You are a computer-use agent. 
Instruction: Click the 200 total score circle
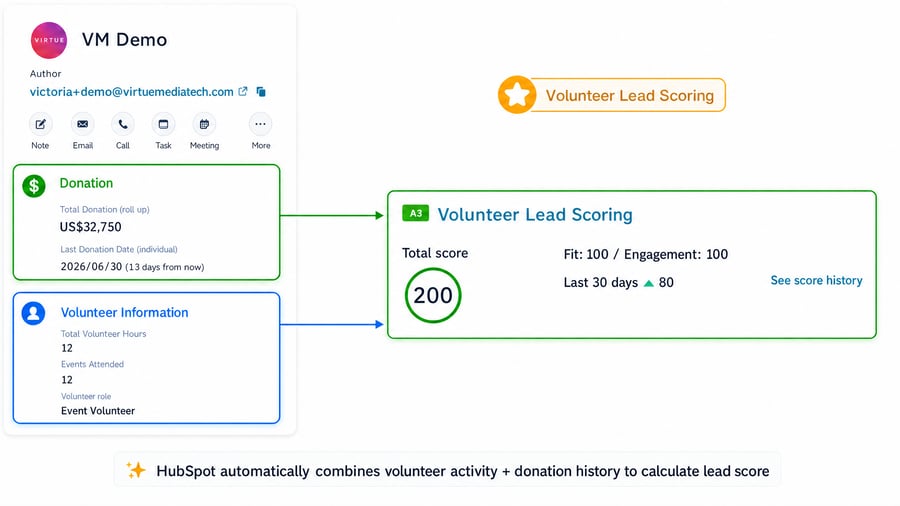click(433, 295)
